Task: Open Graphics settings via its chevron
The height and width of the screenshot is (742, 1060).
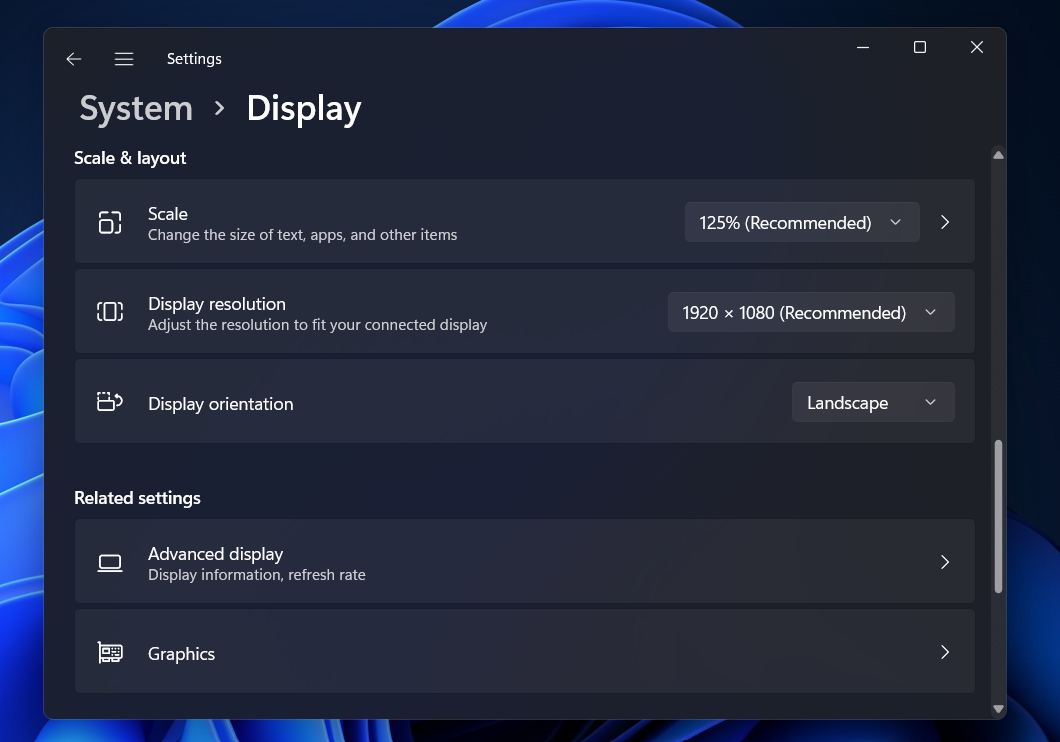Action: pyautogui.click(x=945, y=652)
